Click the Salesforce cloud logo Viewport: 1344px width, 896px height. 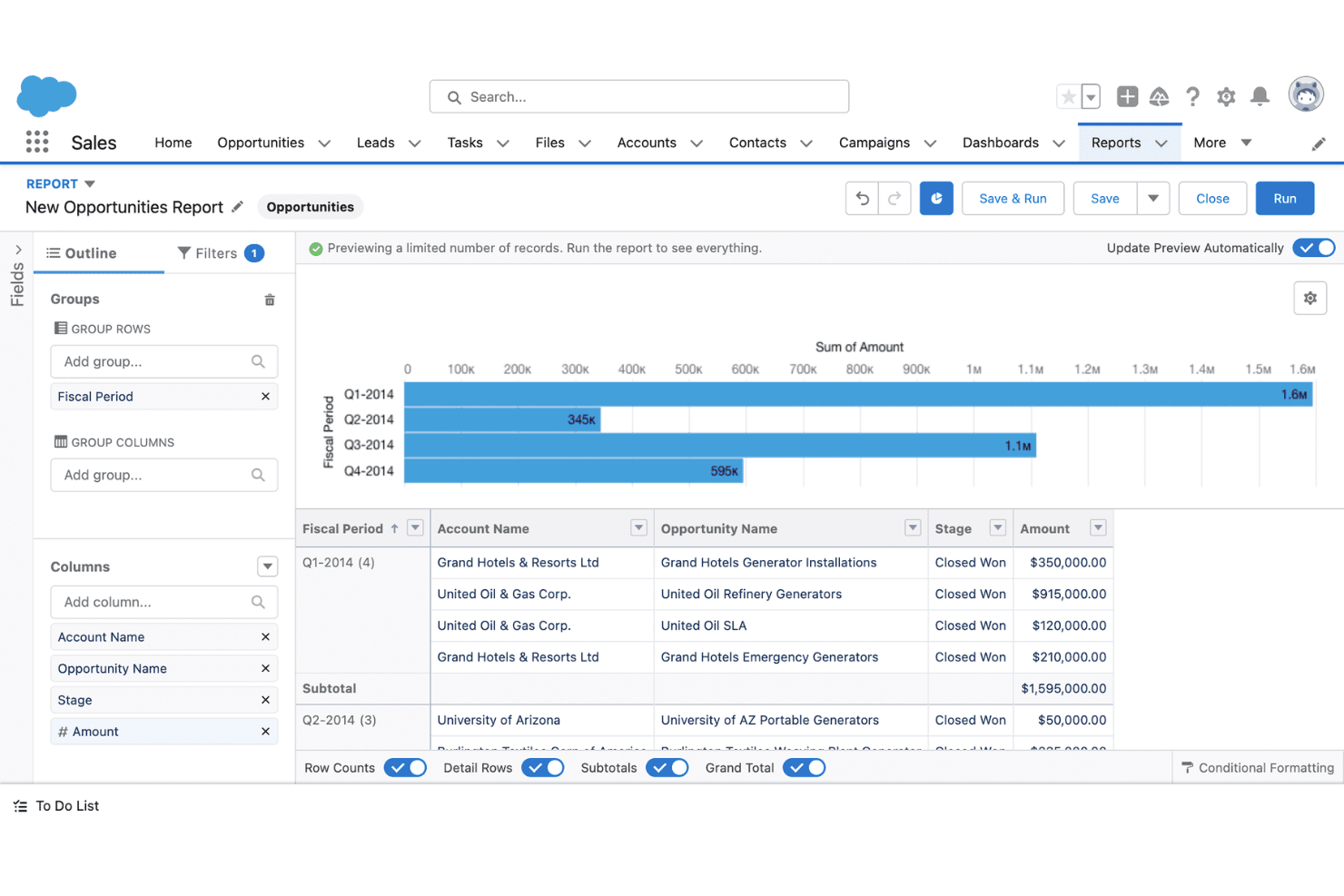(x=46, y=95)
